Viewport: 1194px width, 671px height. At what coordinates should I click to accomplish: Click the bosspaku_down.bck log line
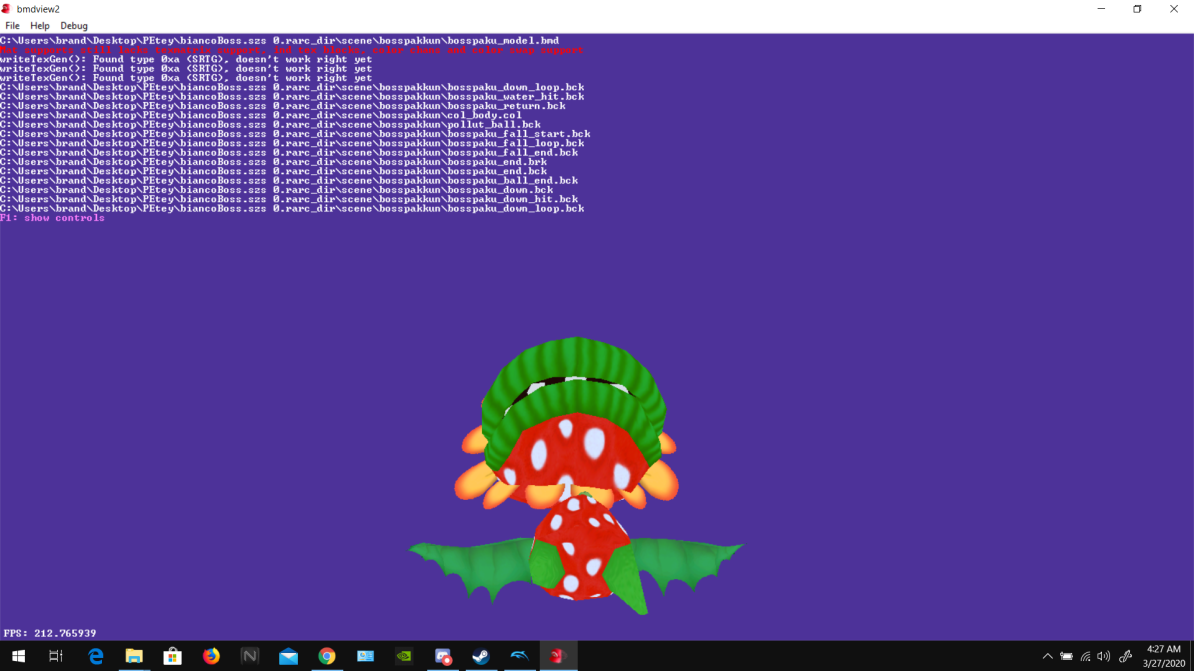(276, 190)
